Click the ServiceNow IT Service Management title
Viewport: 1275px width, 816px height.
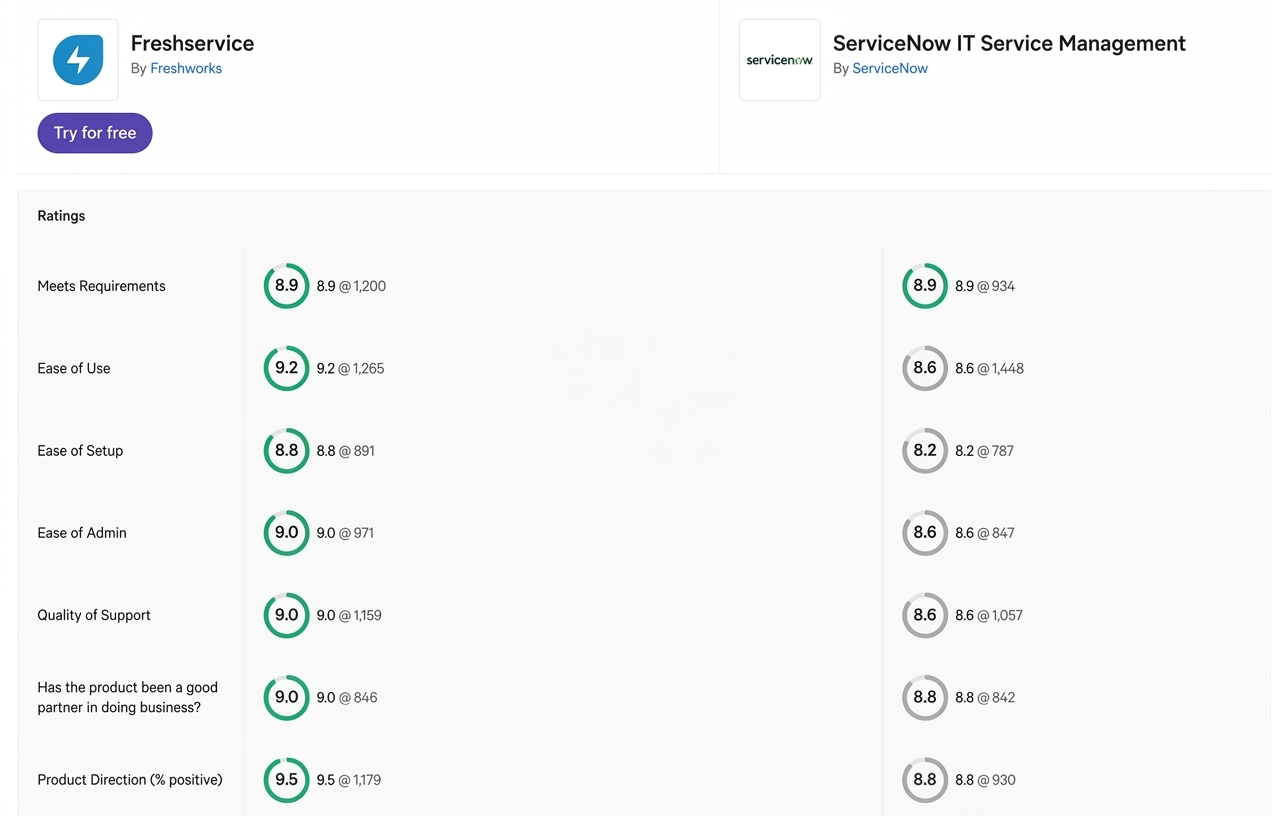(1009, 43)
